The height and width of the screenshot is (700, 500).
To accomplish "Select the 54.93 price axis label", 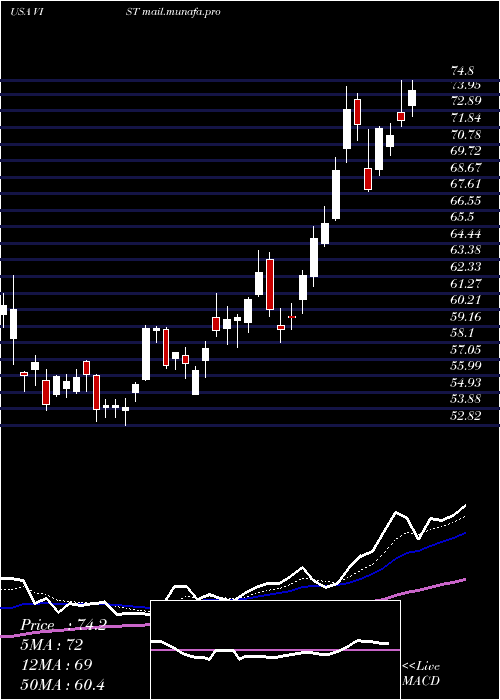I will point(466,383).
